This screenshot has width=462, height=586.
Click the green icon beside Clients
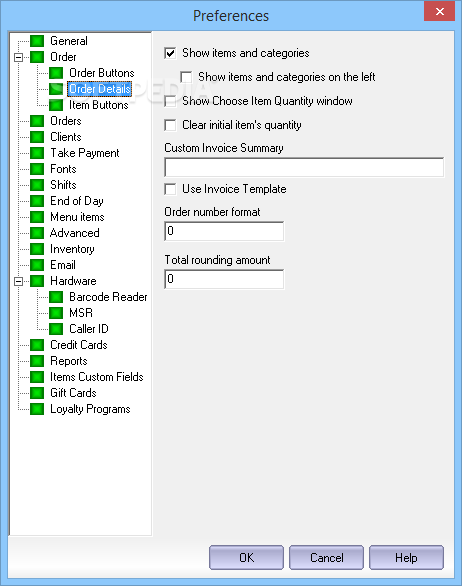tap(37, 137)
